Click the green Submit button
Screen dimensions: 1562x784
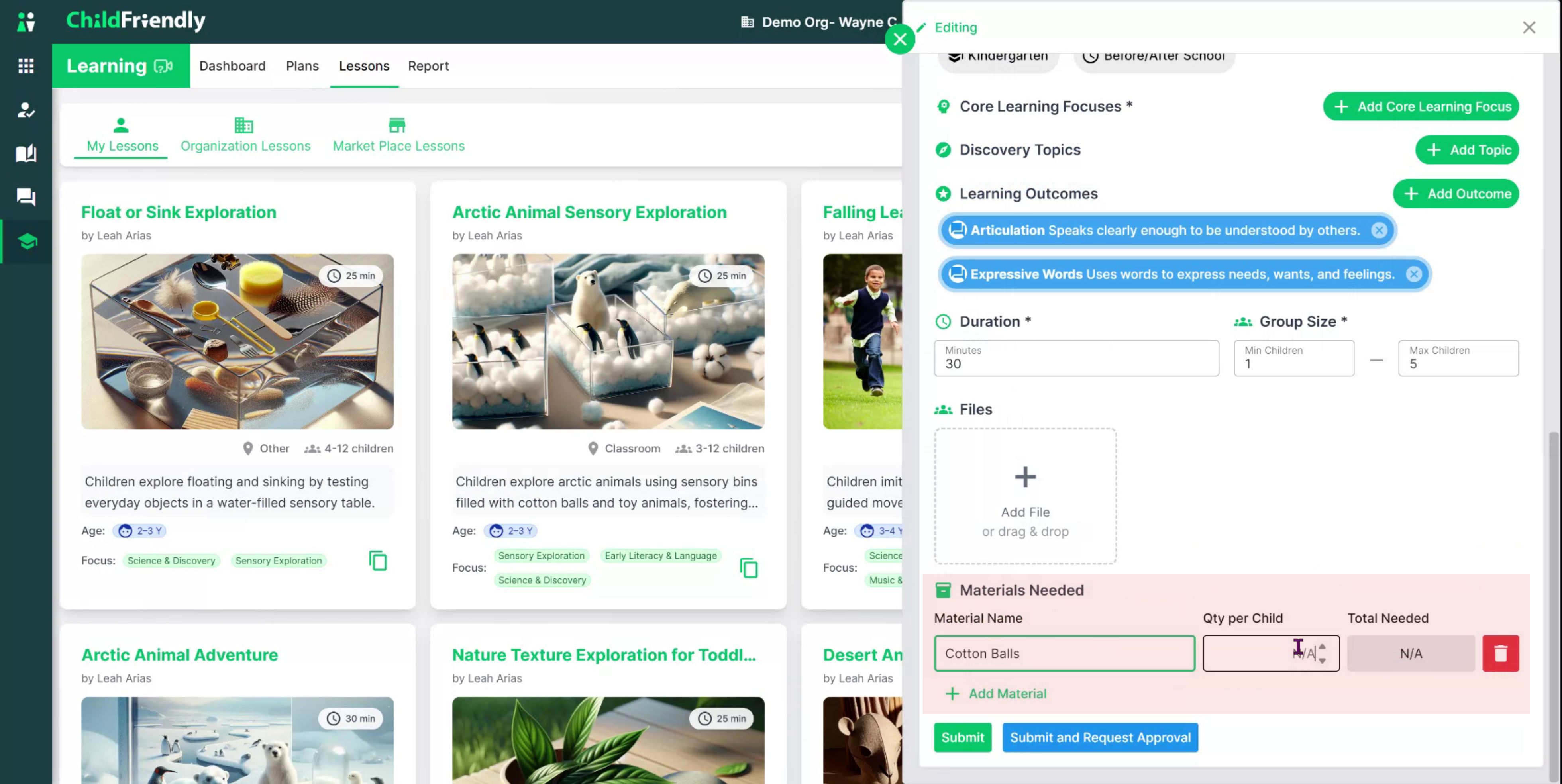tap(962, 738)
